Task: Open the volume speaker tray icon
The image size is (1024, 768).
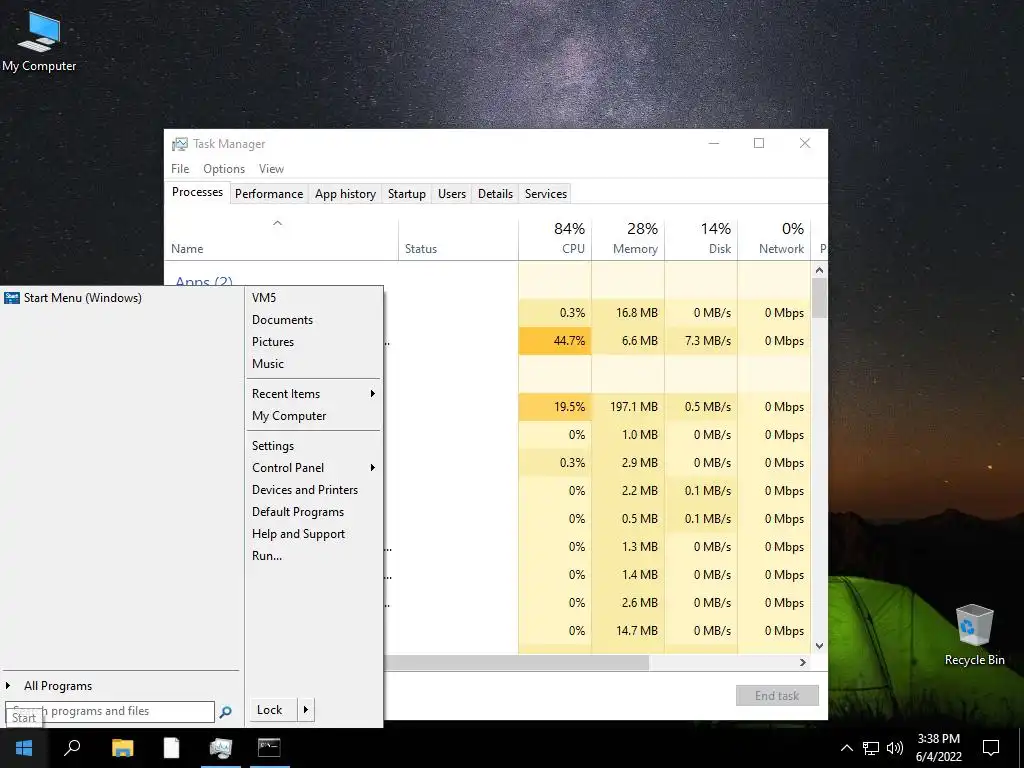Action: click(x=895, y=748)
